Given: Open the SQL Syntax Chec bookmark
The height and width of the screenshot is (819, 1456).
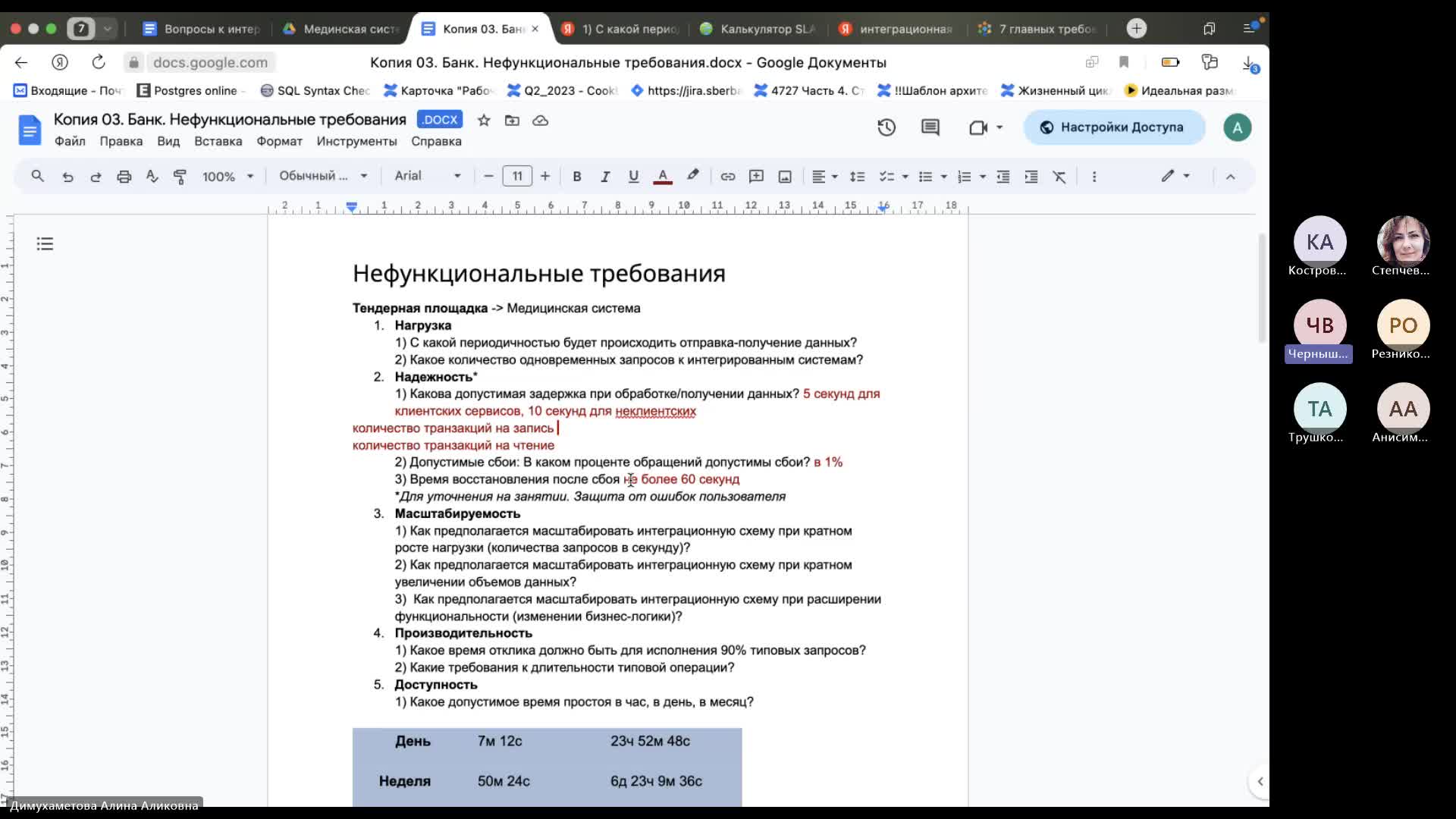Looking at the screenshot, I should pos(315,90).
